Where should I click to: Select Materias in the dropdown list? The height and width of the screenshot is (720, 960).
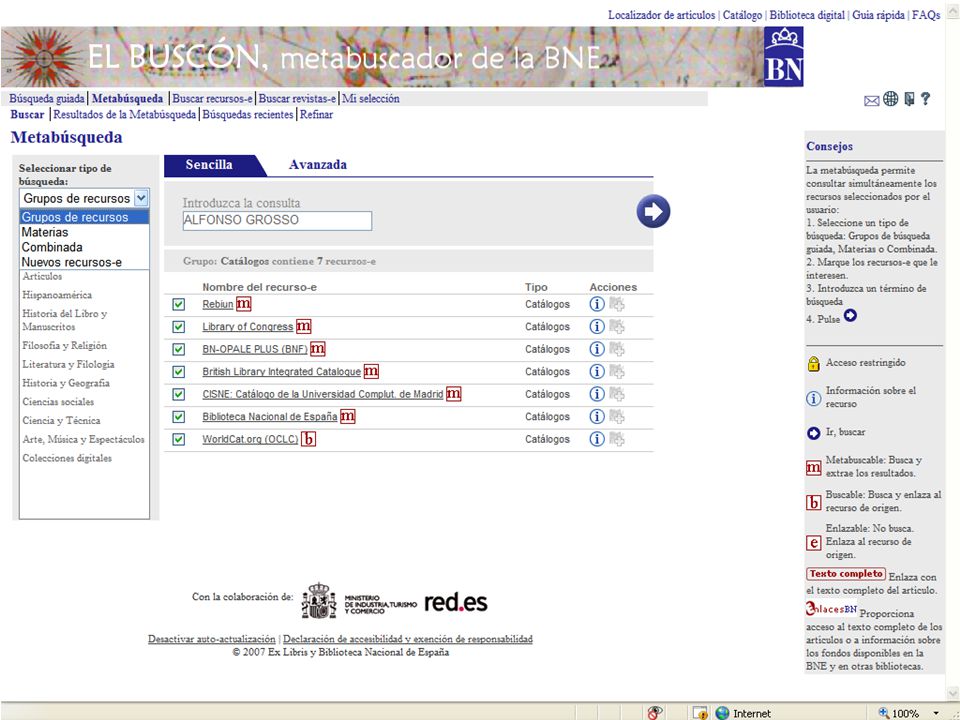coord(84,232)
